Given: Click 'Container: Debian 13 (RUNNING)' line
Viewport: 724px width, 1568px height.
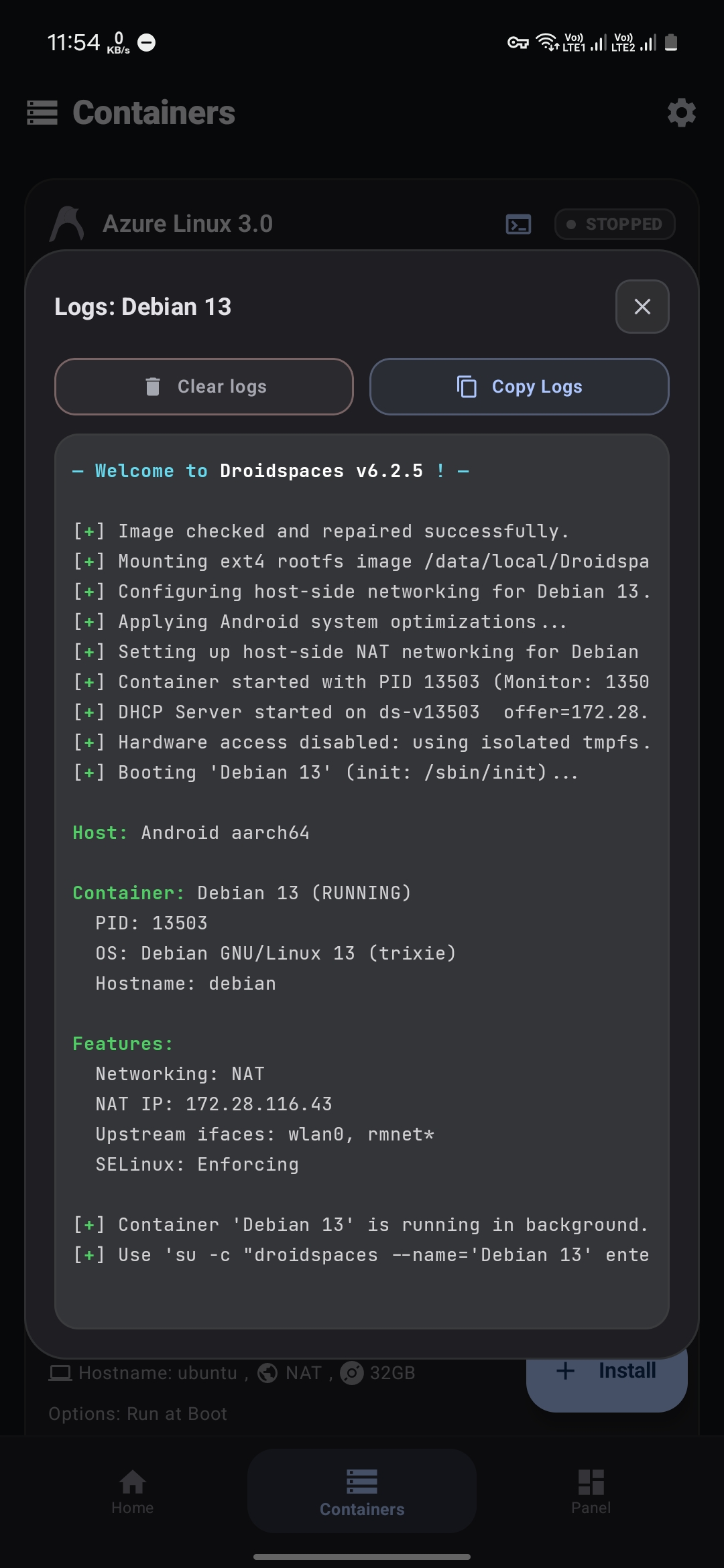Looking at the screenshot, I should click(242, 893).
